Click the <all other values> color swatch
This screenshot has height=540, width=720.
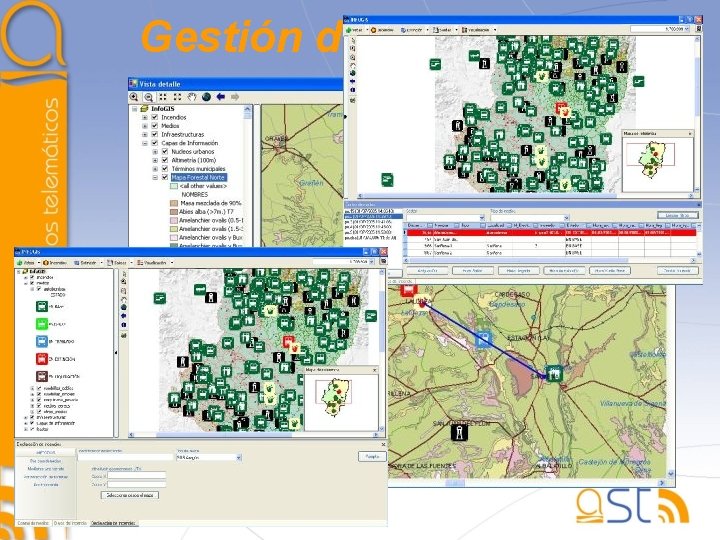(174, 186)
